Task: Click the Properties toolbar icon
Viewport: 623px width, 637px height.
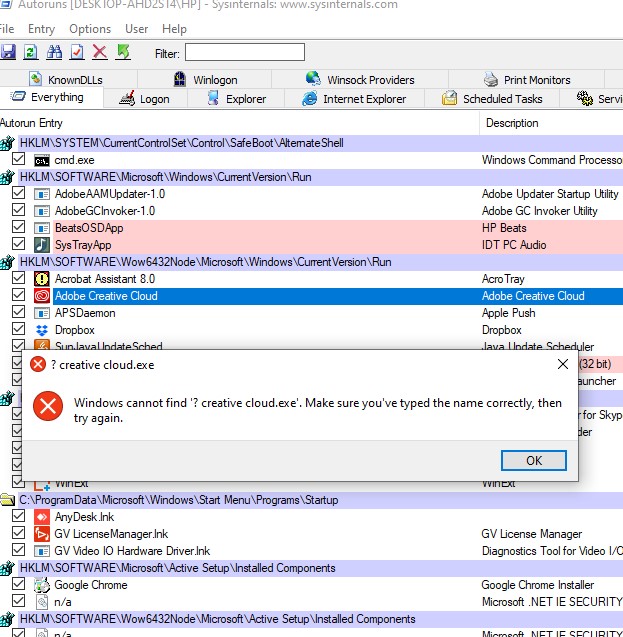Action: click(77, 52)
